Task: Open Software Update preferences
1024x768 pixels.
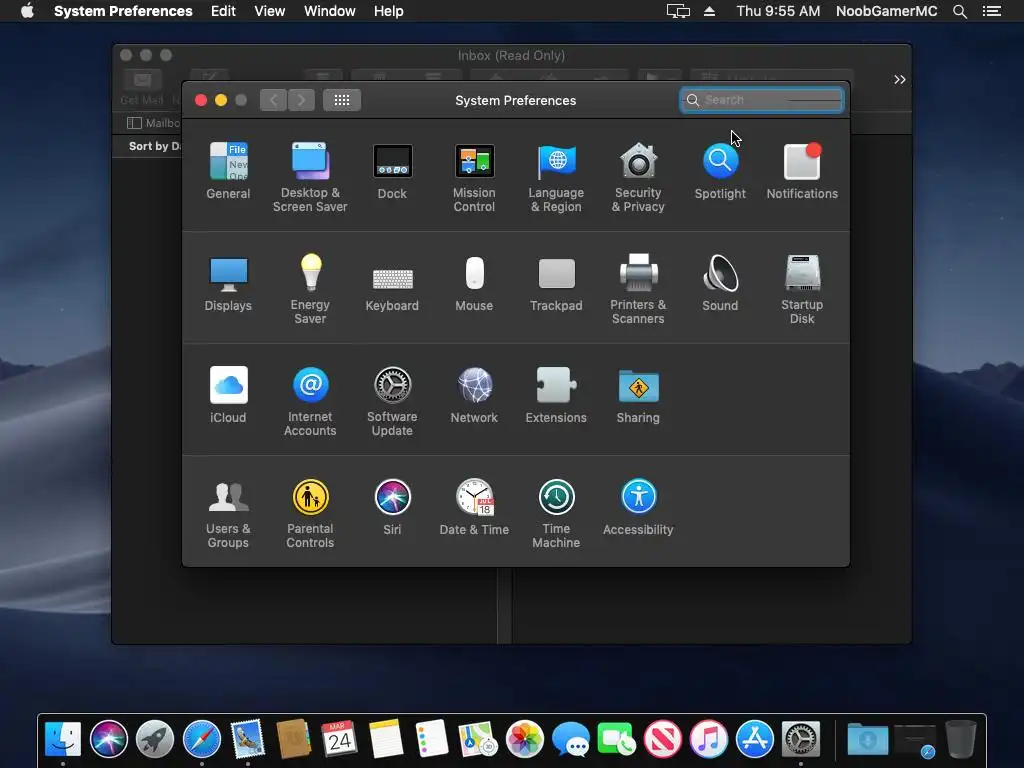Action: point(392,401)
